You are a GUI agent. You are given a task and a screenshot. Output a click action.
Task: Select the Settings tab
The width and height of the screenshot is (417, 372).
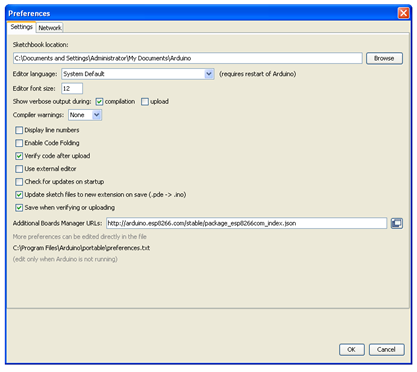pos(21,27)
